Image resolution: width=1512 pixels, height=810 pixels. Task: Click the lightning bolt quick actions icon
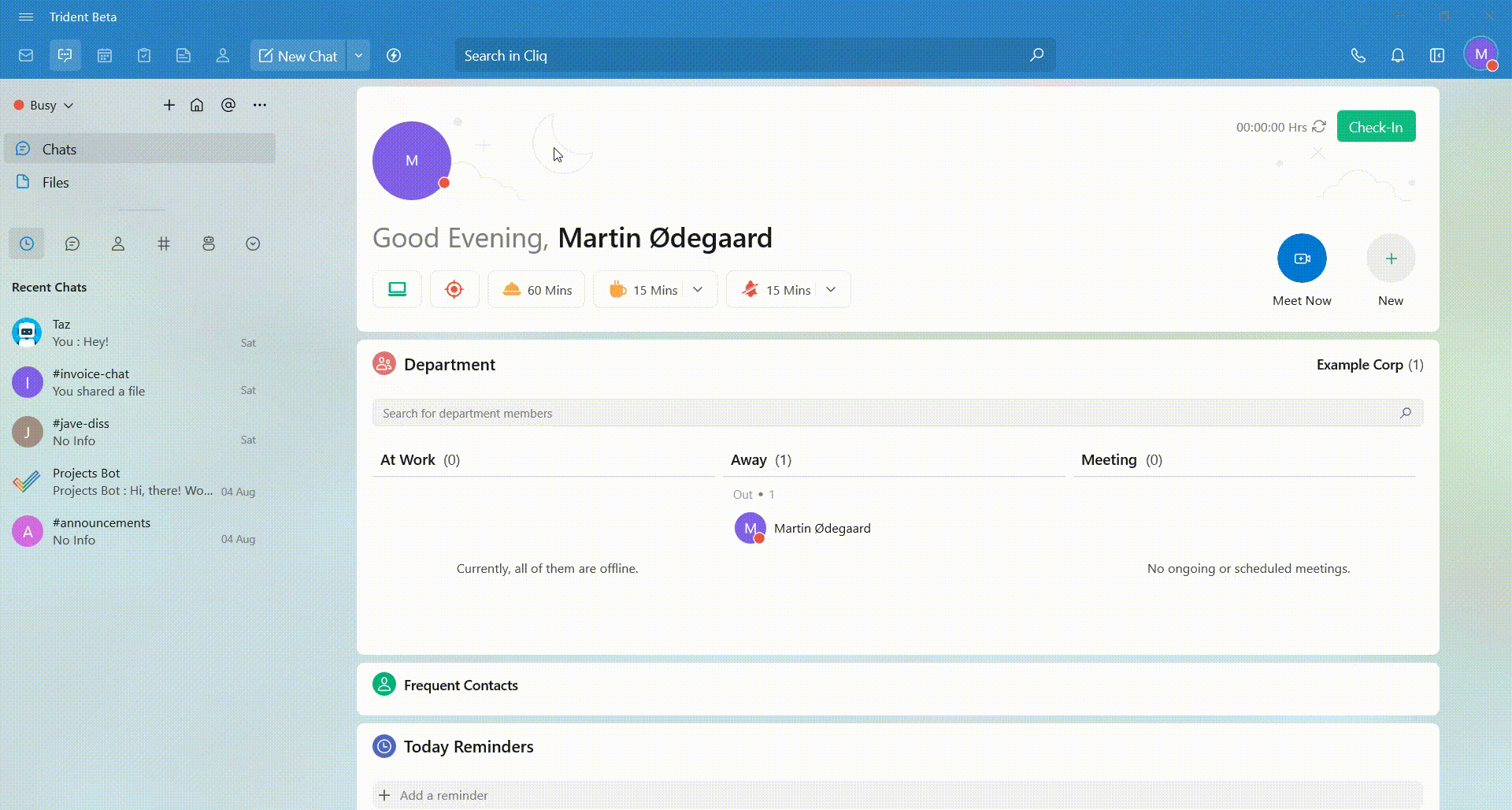click(394, 56)
